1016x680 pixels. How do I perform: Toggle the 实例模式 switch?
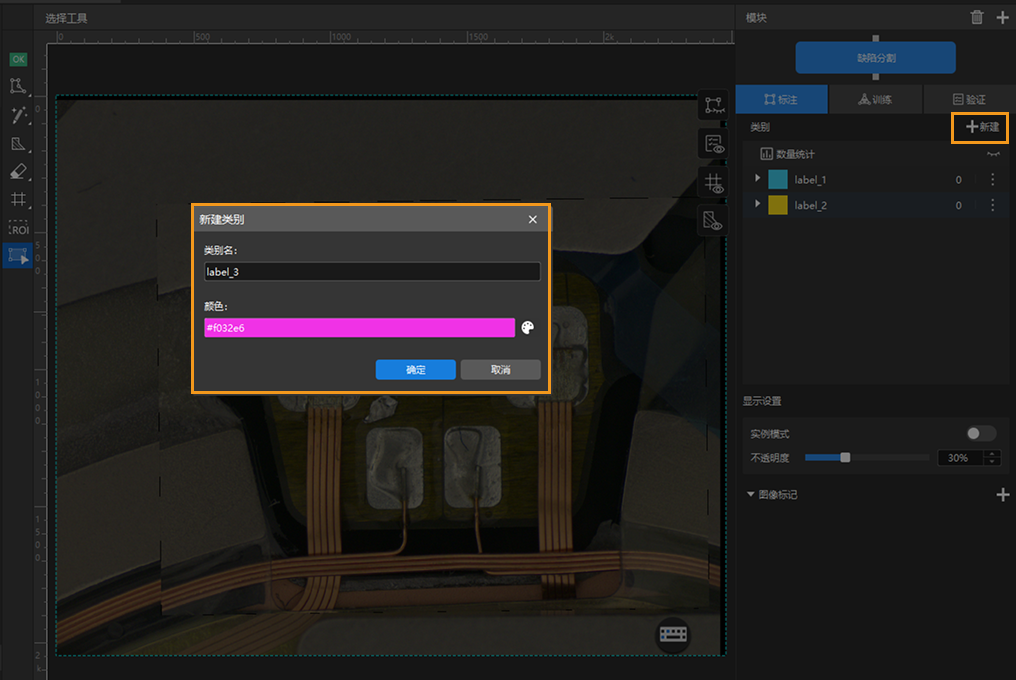[980, 434]
